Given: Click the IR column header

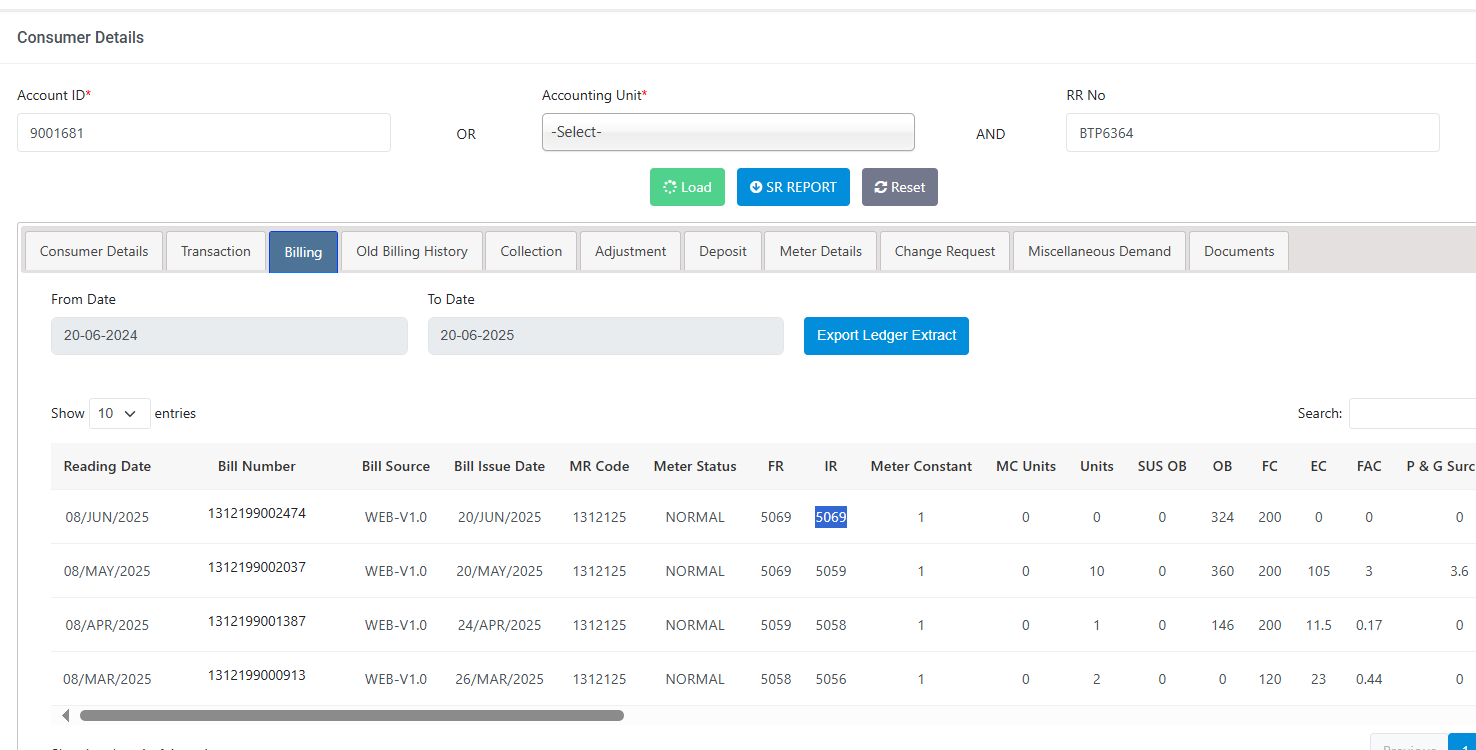Looking at the screenshot, I should (831, 466).
